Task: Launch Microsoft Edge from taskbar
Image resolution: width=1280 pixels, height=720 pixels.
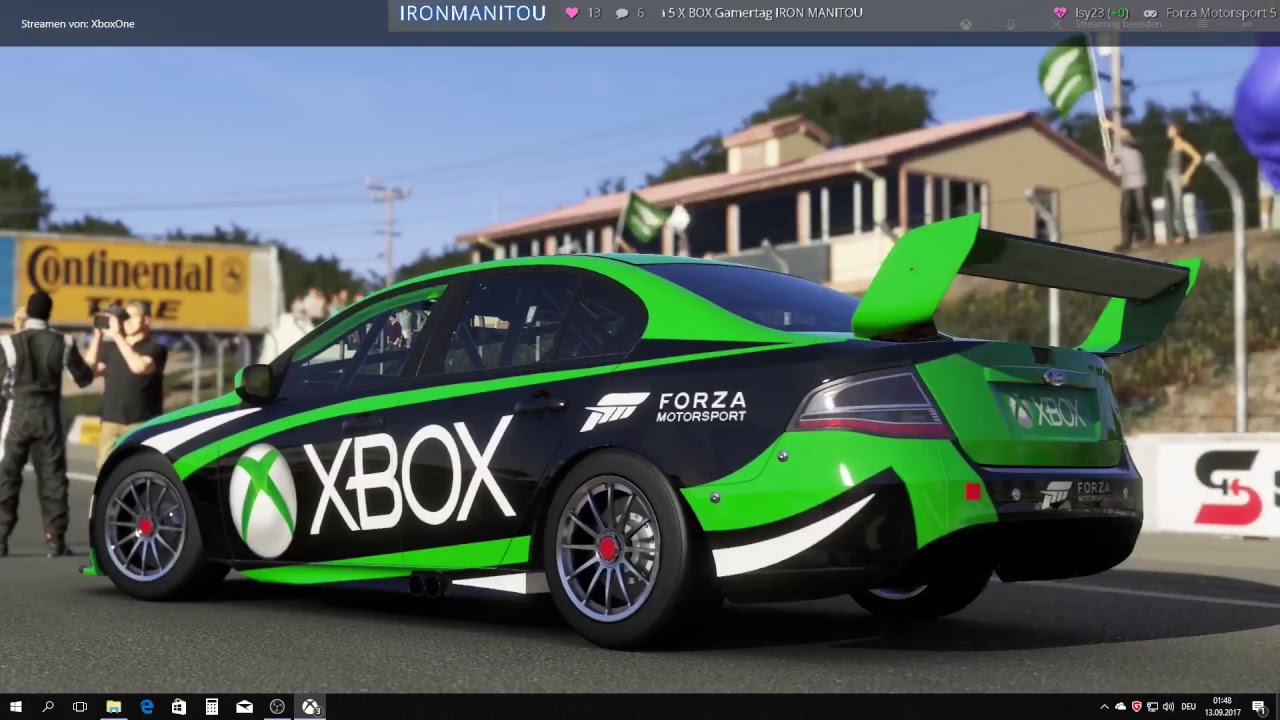Action: click(147, 707)
